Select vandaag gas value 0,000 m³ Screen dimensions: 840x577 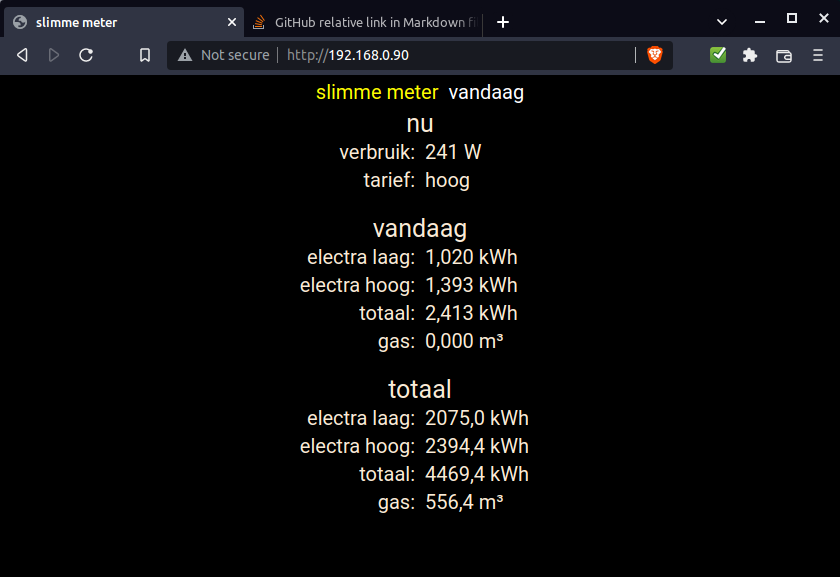pyautogui.click(x=464, y=341)
